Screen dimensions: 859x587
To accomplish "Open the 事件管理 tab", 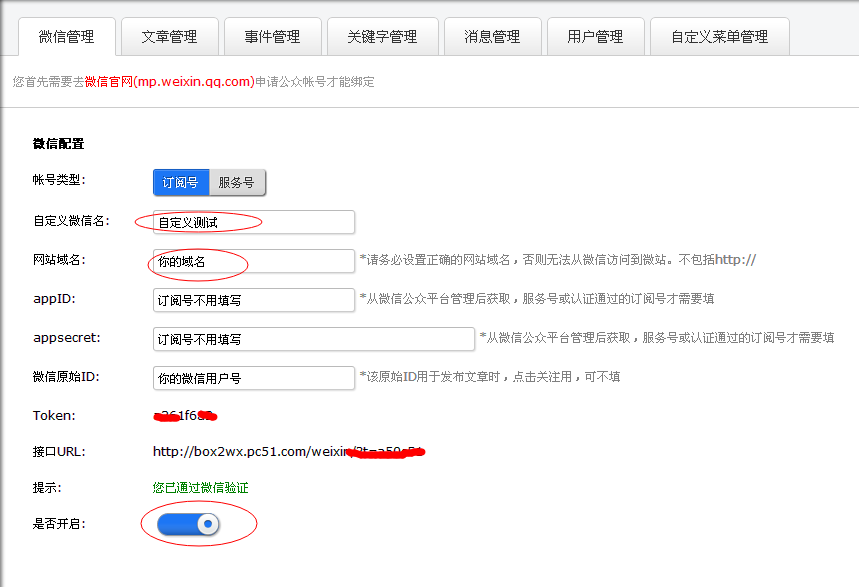I will click(273, 37).
